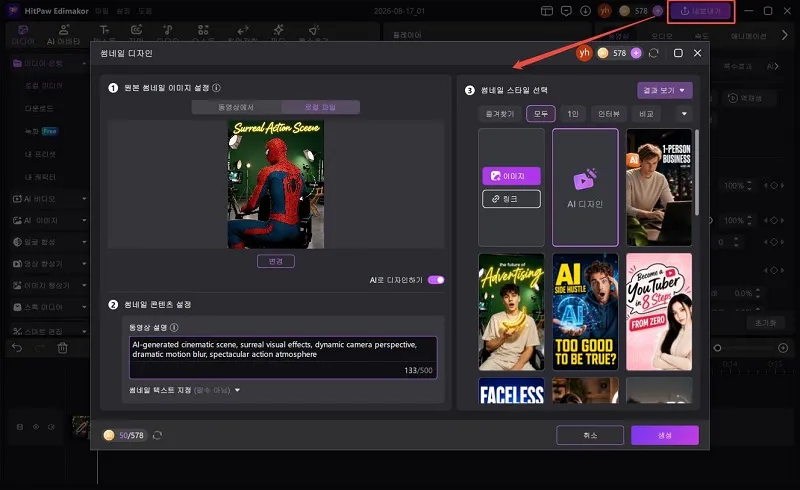This screenshot has width=800, height=490.
Task: Open the 결과 보기 dropdown
Action: (664, 90)
